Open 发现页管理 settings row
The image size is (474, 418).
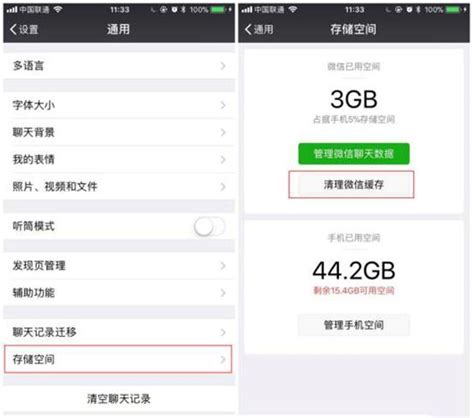(x=119, y=266)
